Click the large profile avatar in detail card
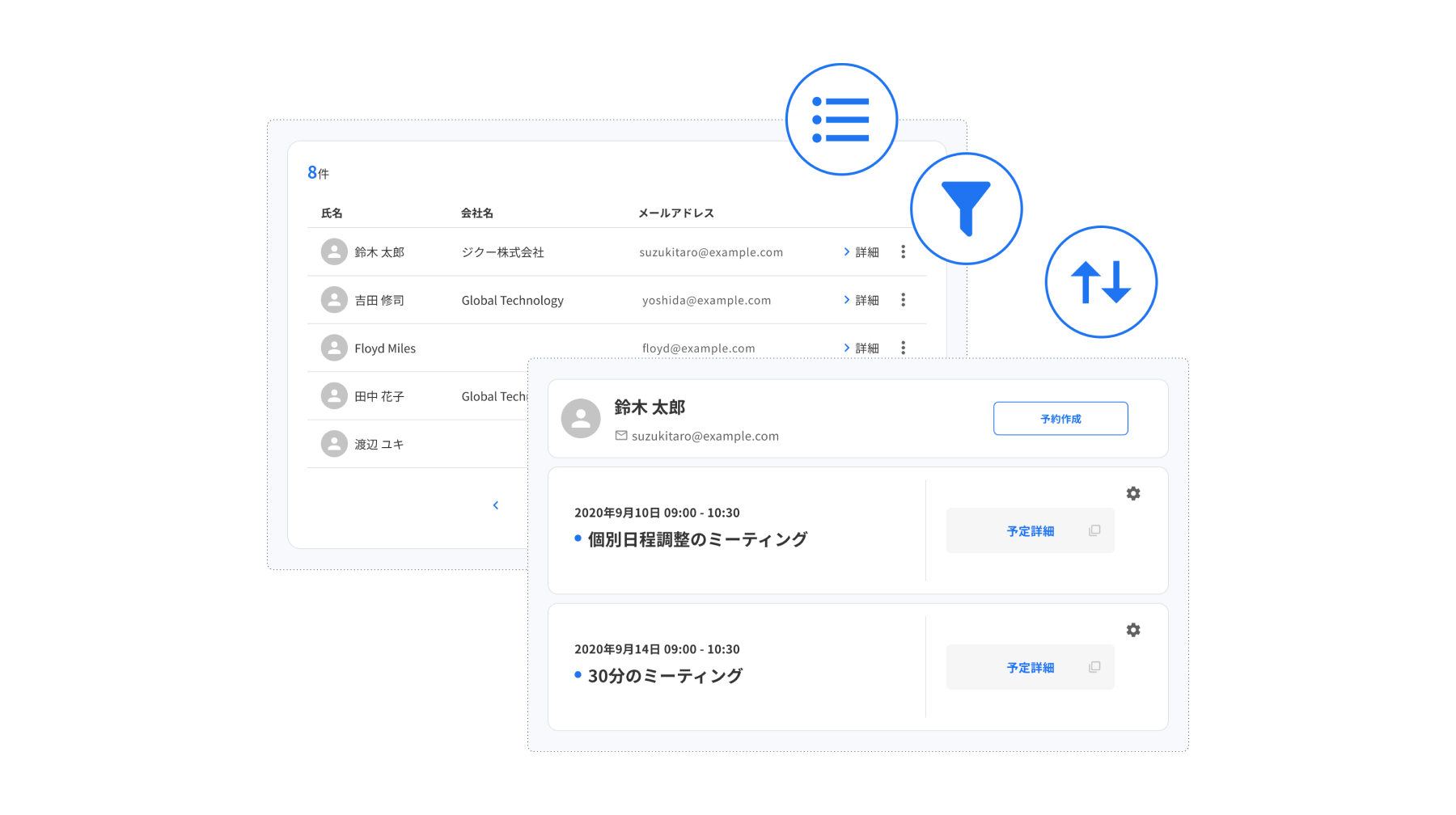The image size is (1456, 815). coord(581,418)
